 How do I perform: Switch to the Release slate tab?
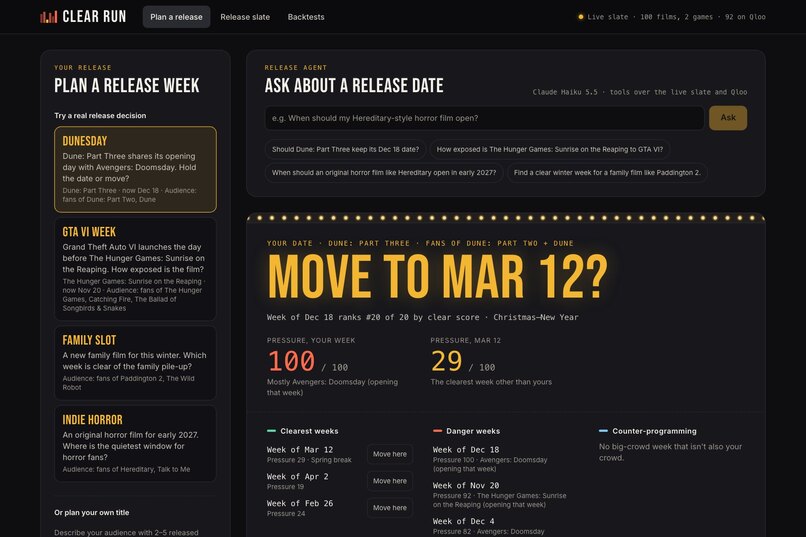click(245, 17)
